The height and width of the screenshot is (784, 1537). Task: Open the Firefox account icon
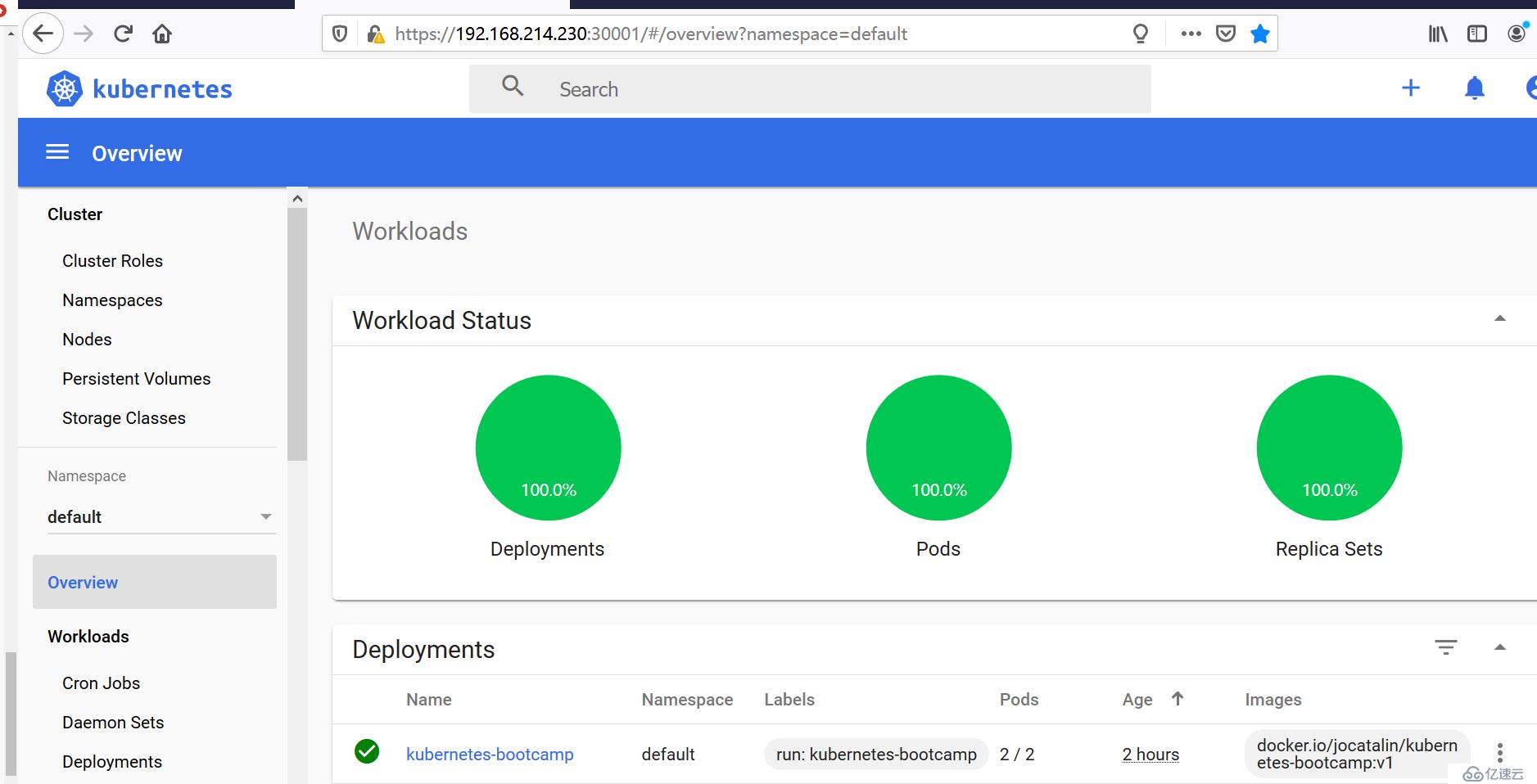[x=1517, y=33]
